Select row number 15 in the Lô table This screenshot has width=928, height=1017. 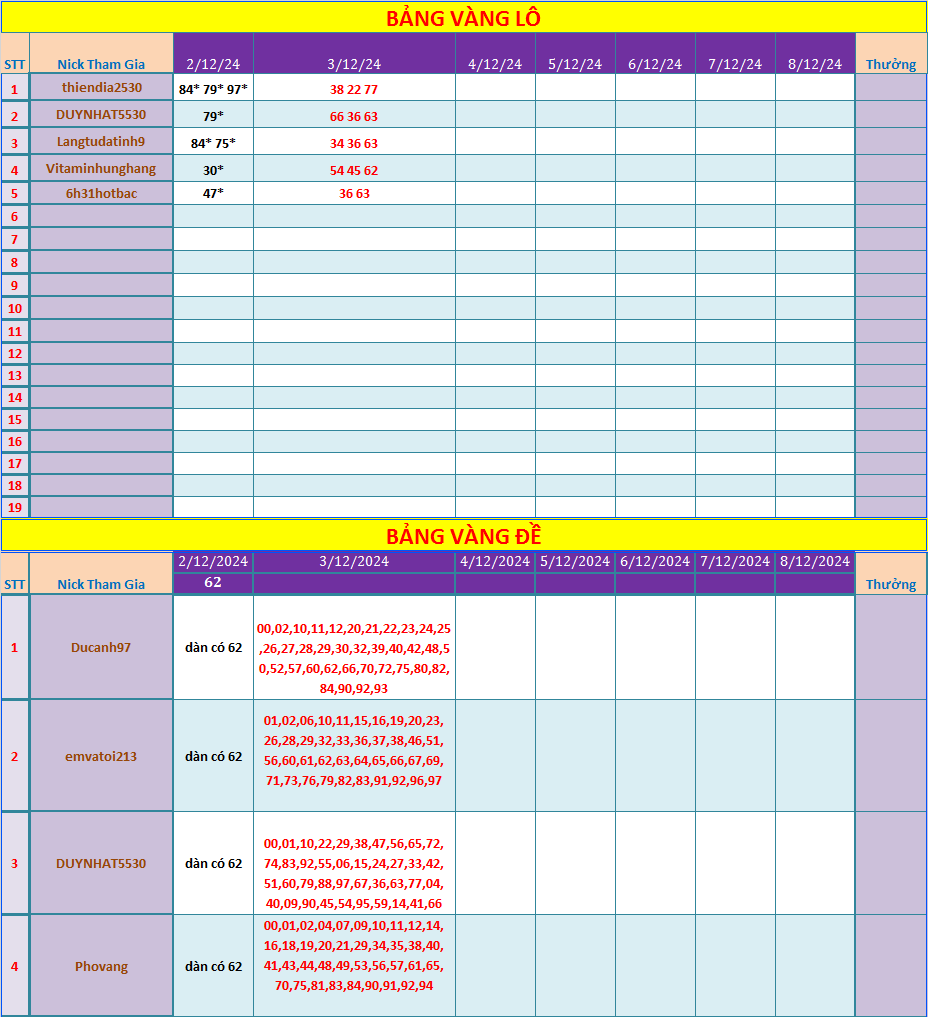pos(15,419)
